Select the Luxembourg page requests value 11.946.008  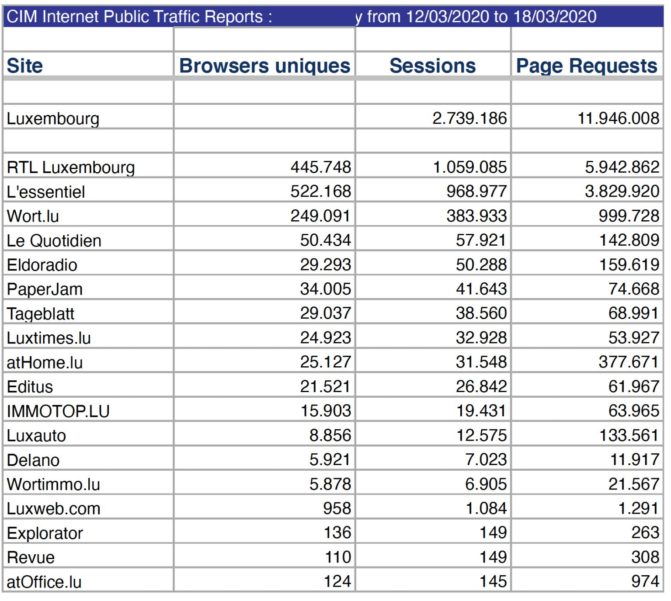coord(618,118)
